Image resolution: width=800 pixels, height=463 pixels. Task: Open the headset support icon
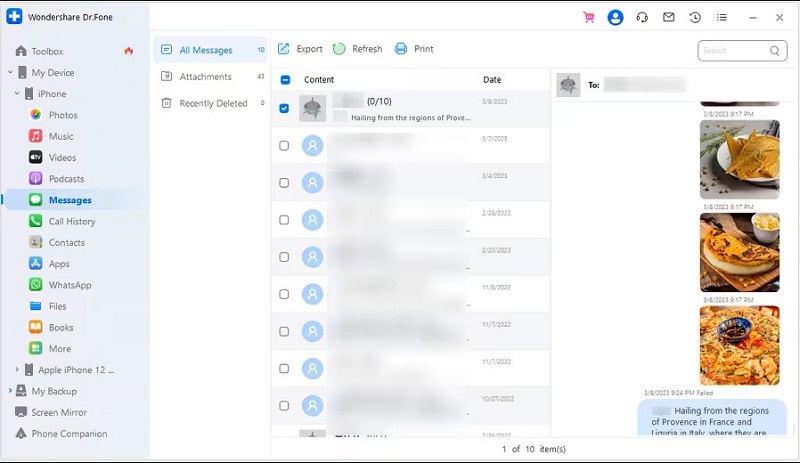(x=642, y=17)
